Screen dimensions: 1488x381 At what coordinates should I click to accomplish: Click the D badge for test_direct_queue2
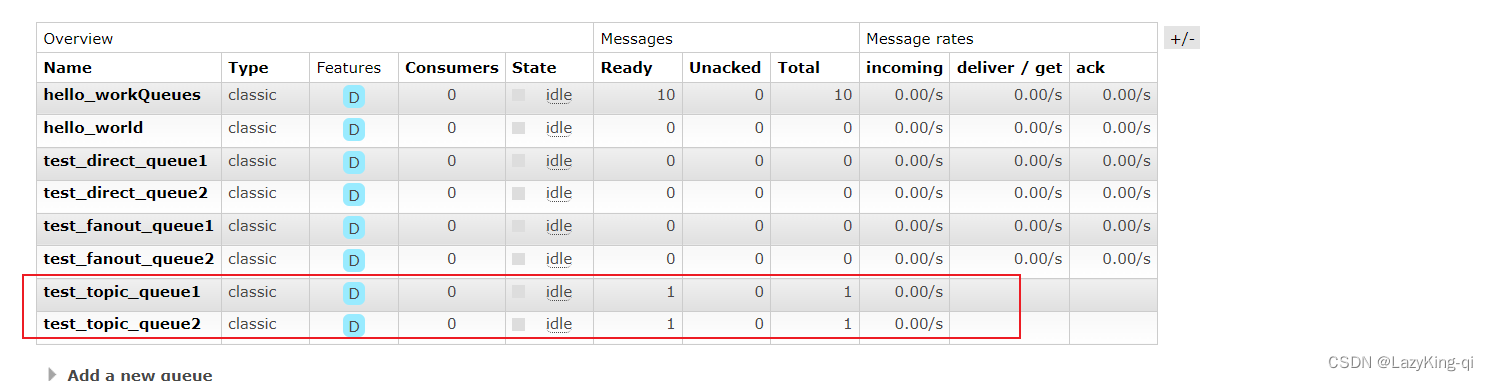pos(354,195)
